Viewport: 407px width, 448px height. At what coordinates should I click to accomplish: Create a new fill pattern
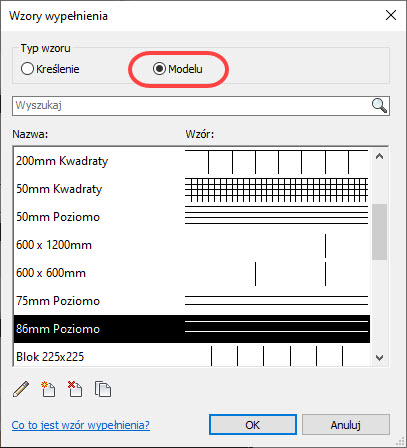[x=48, y=389]
